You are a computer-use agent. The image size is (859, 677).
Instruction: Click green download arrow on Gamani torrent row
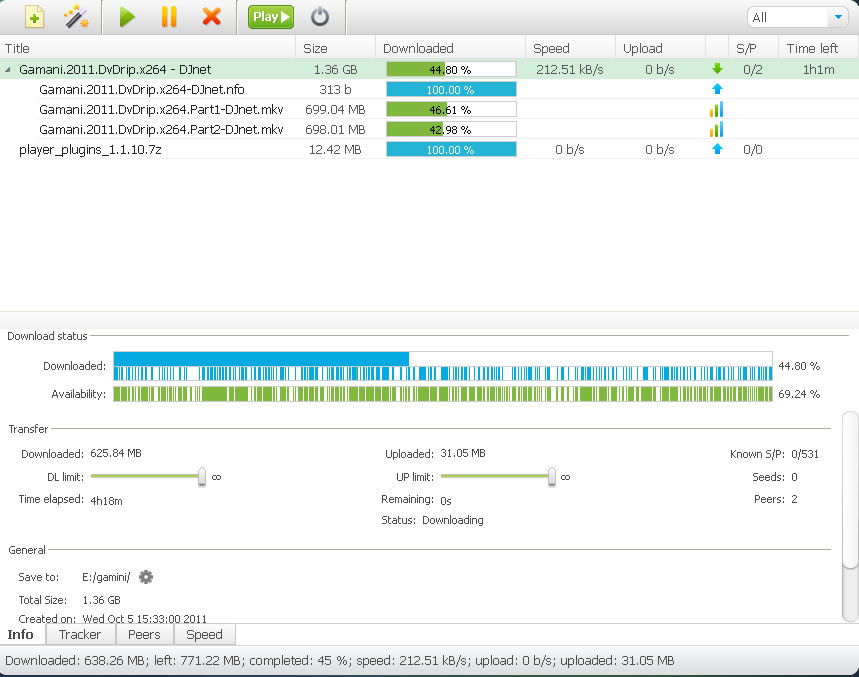click(717, 69)
